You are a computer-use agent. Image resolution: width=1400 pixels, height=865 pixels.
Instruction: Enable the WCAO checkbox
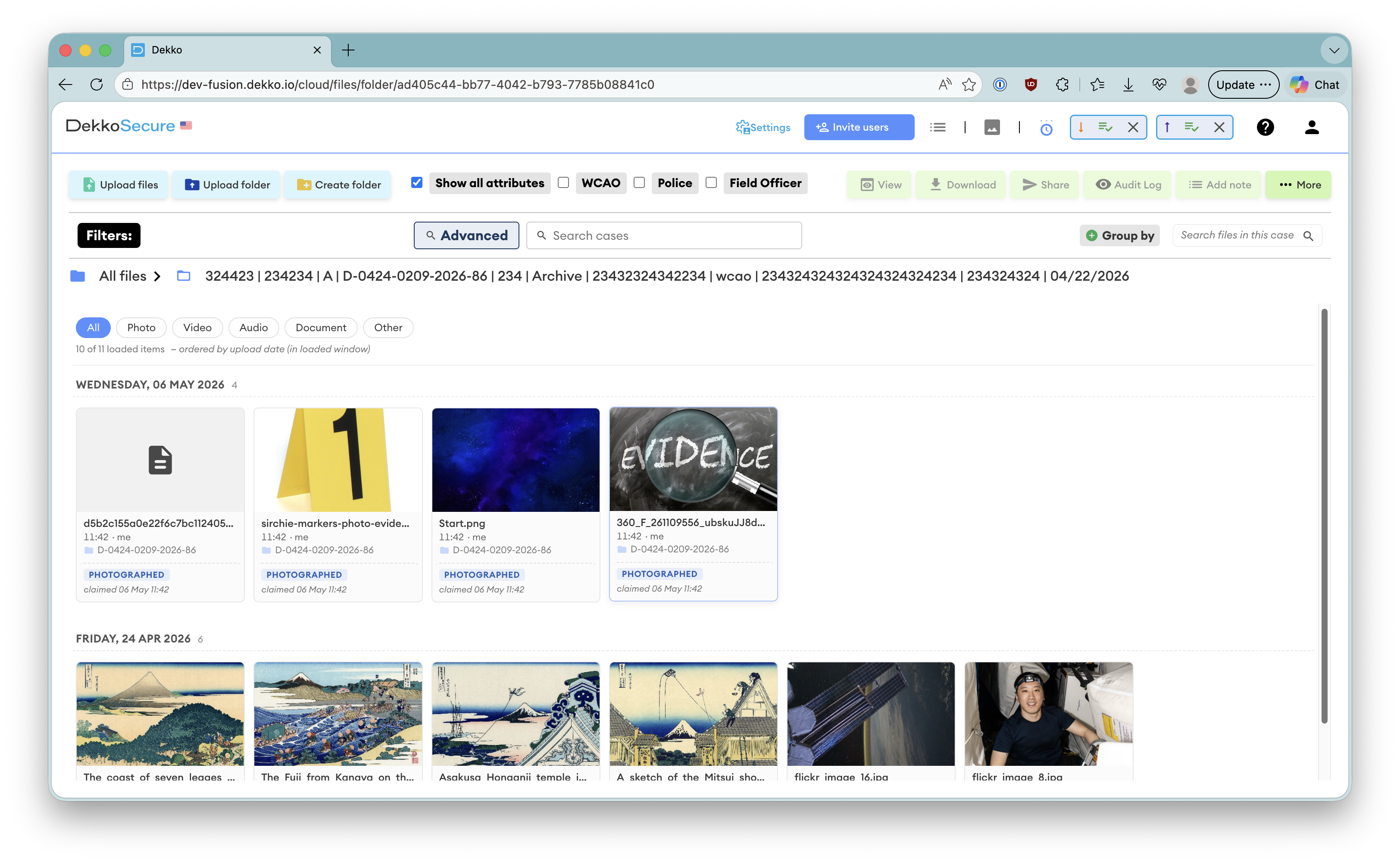pyautogui.click(x=563, y=183)
